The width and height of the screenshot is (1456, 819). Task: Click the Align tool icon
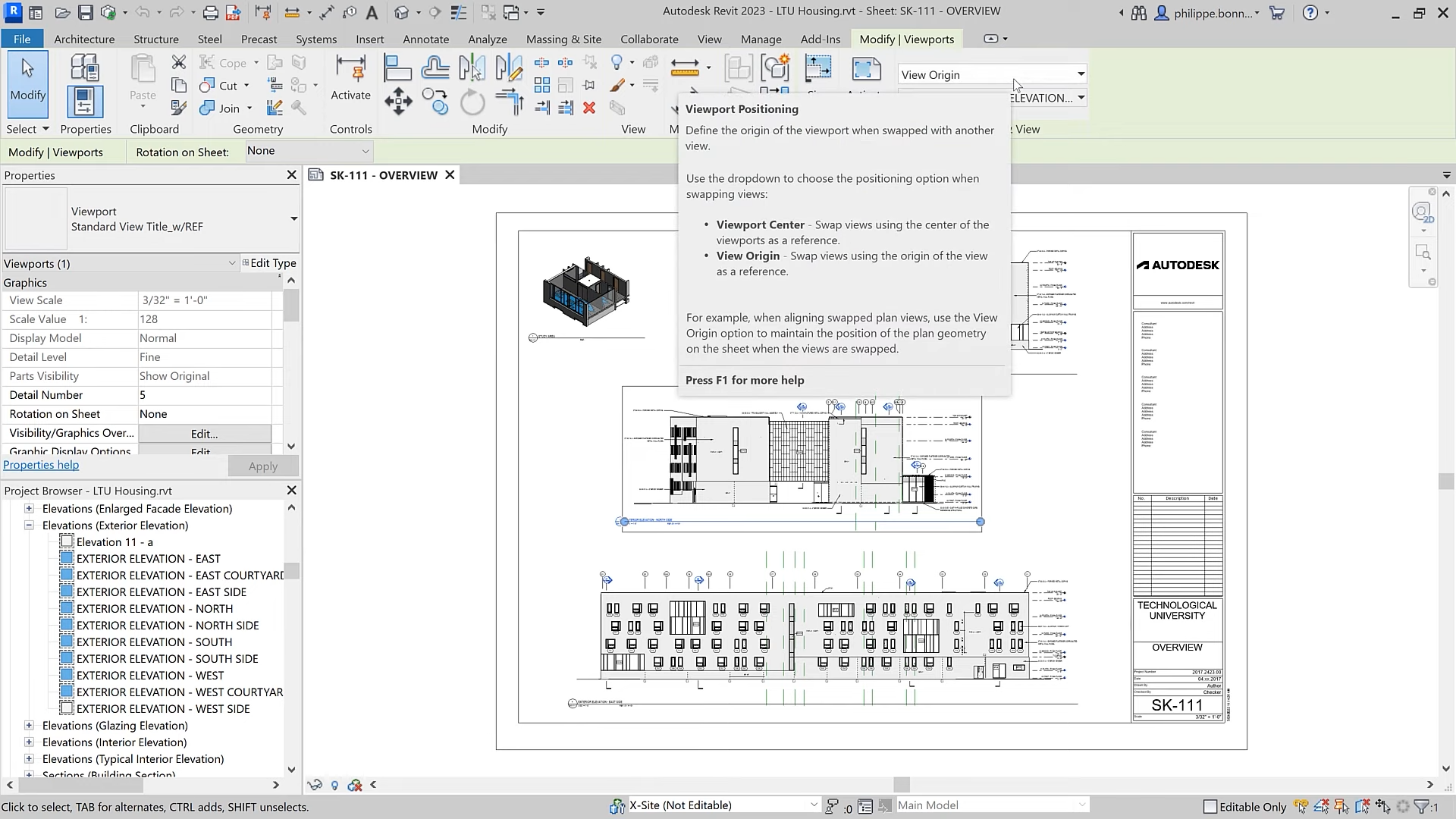[x=397, y=68]
